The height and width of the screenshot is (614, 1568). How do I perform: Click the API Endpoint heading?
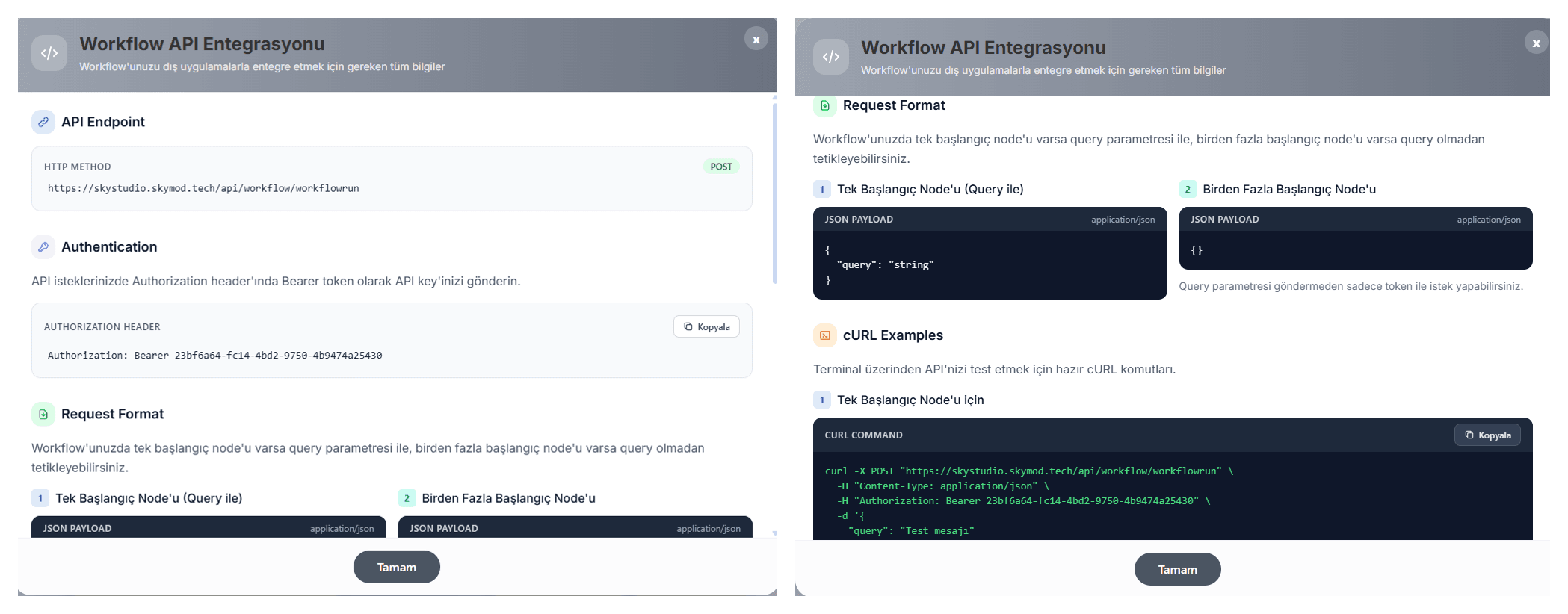pos(103,122)
